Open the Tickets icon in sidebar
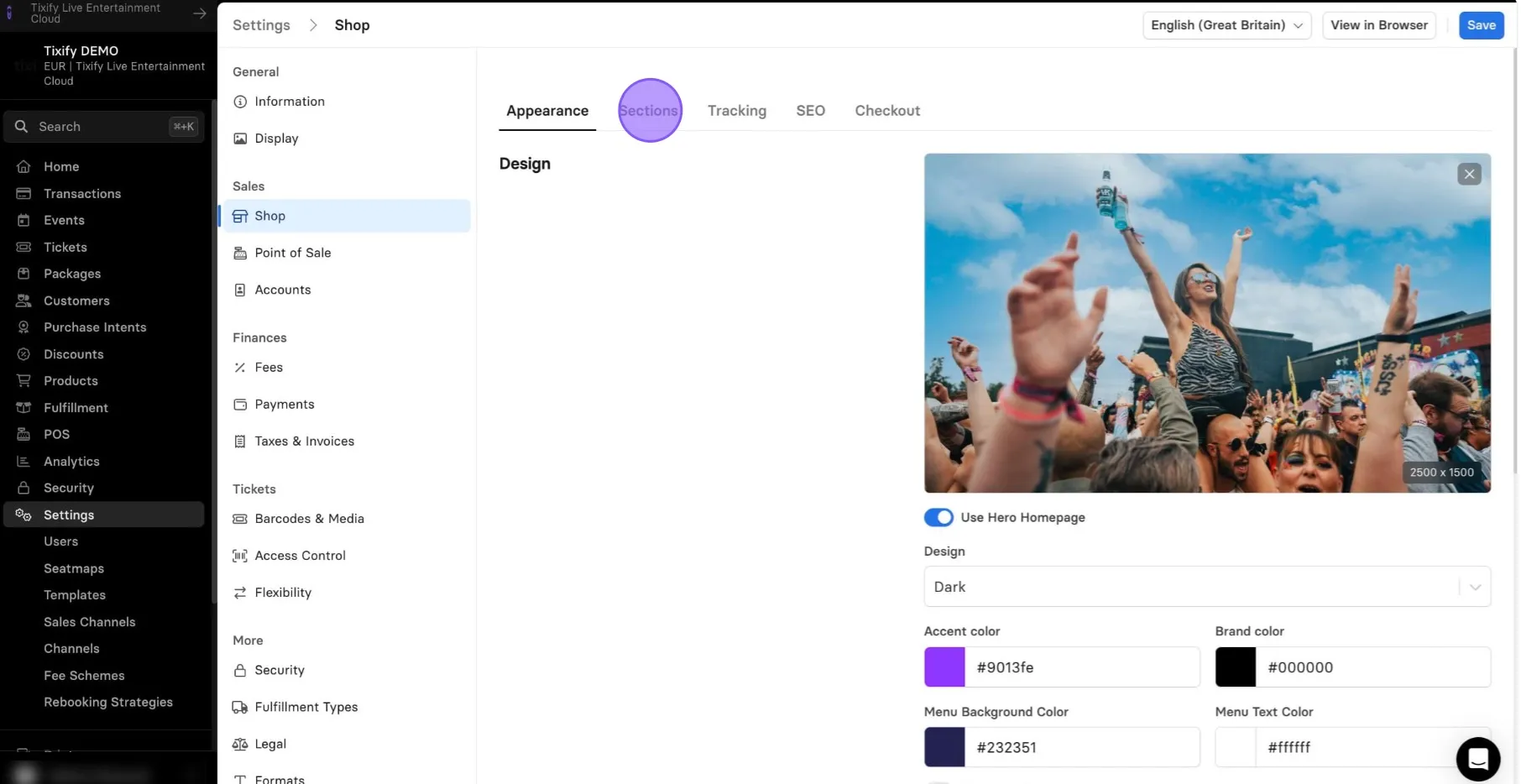Viewport: 1521px width, 784px height. pos(24,247)
